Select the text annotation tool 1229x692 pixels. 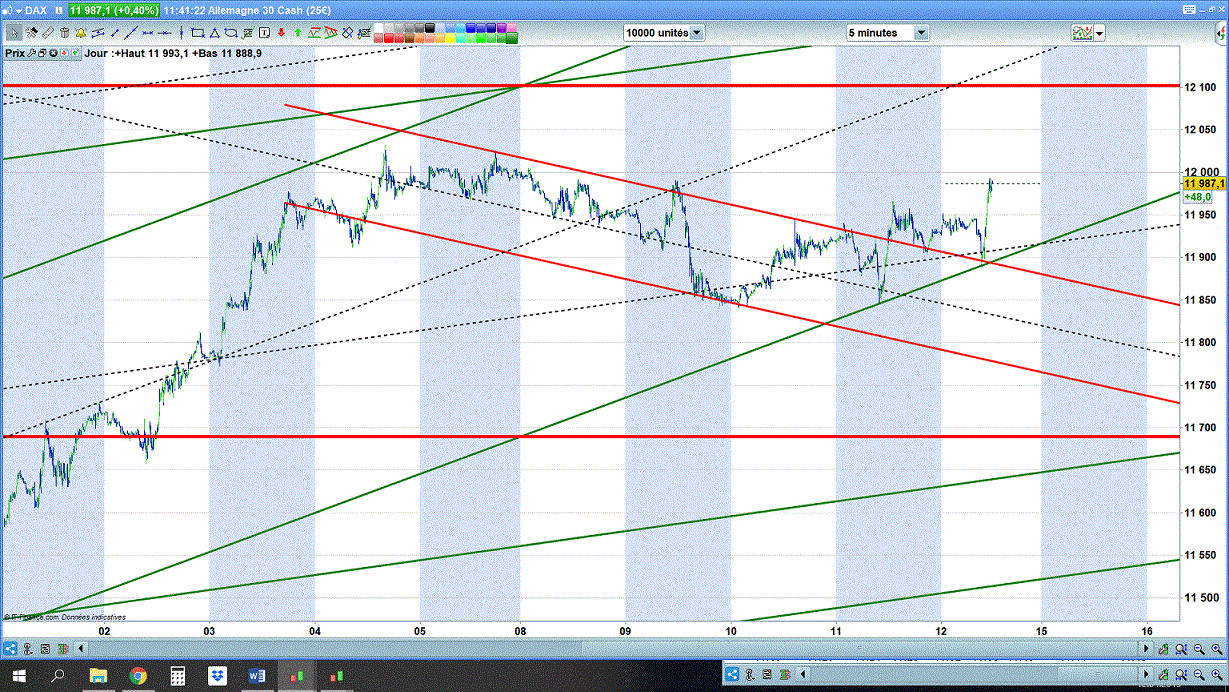click(264, 33)
